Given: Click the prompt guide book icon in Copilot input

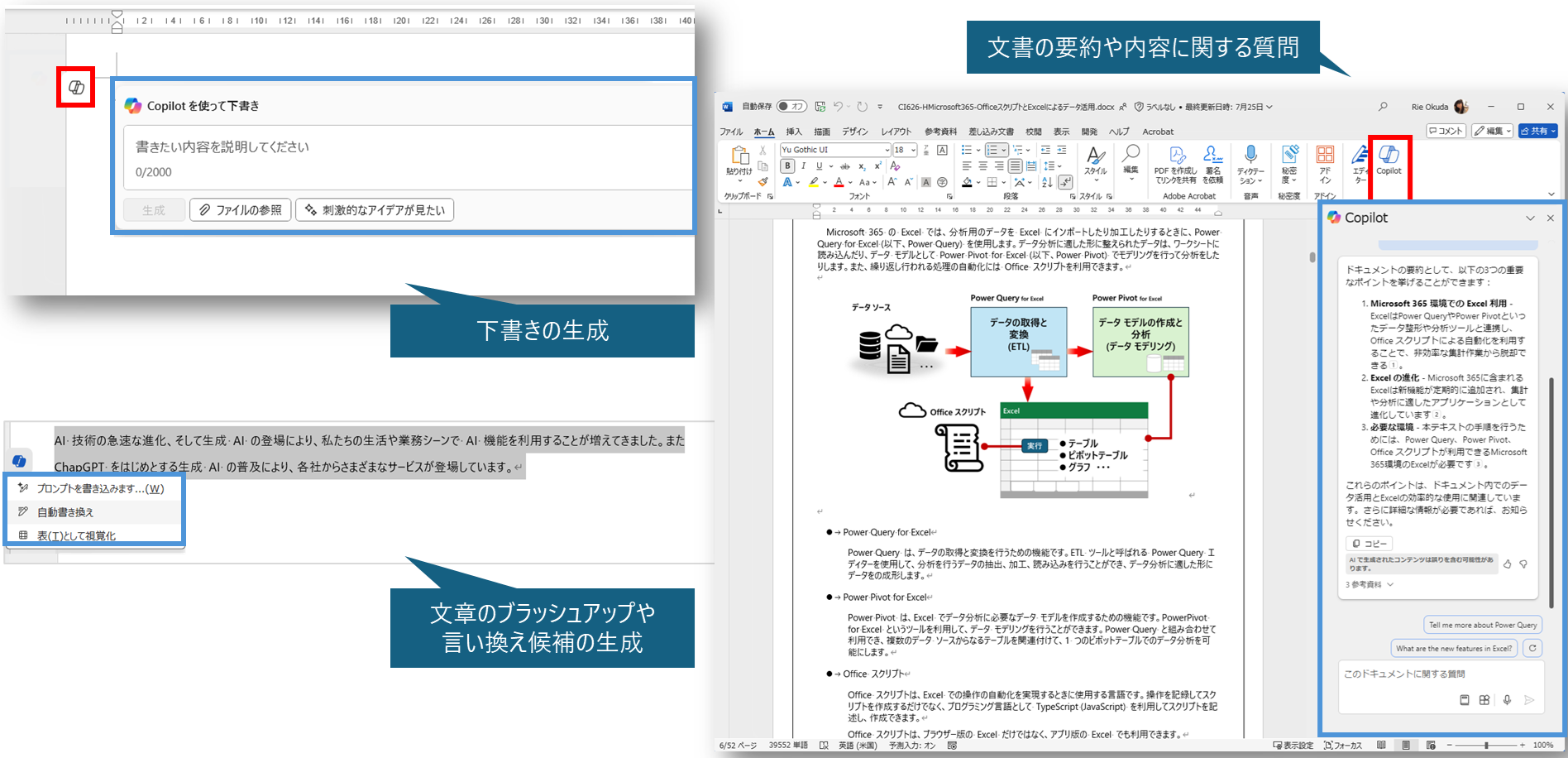Looking at the screenshot, I should (x=1465, y=700).
